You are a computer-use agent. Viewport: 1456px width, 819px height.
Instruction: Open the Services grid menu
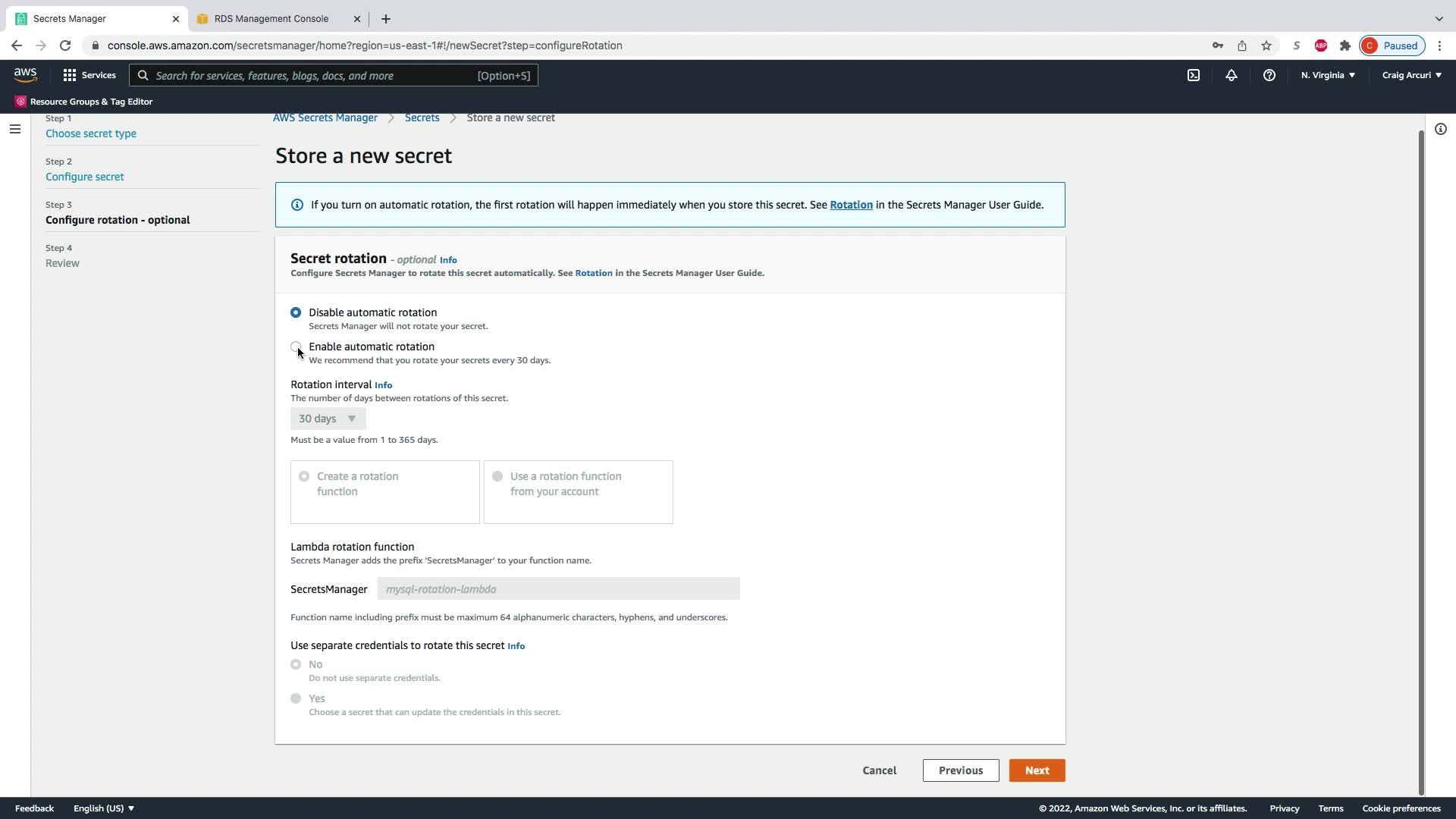[x=89, y=75]
